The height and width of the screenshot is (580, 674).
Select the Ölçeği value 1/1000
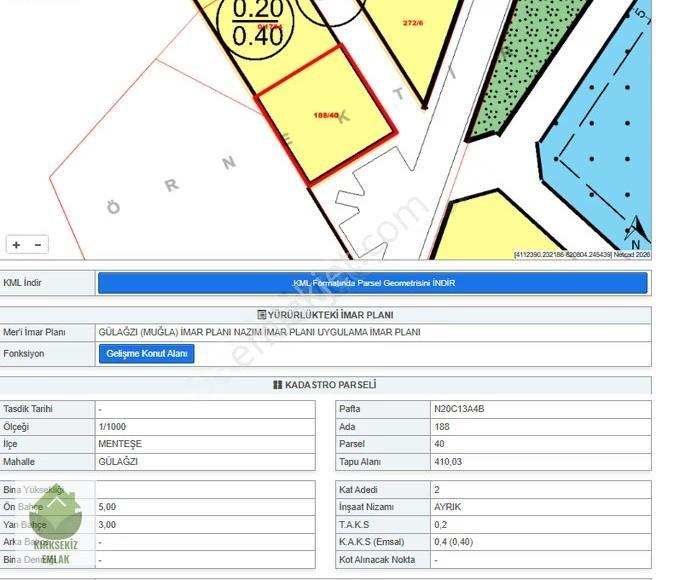pos(112,427)
